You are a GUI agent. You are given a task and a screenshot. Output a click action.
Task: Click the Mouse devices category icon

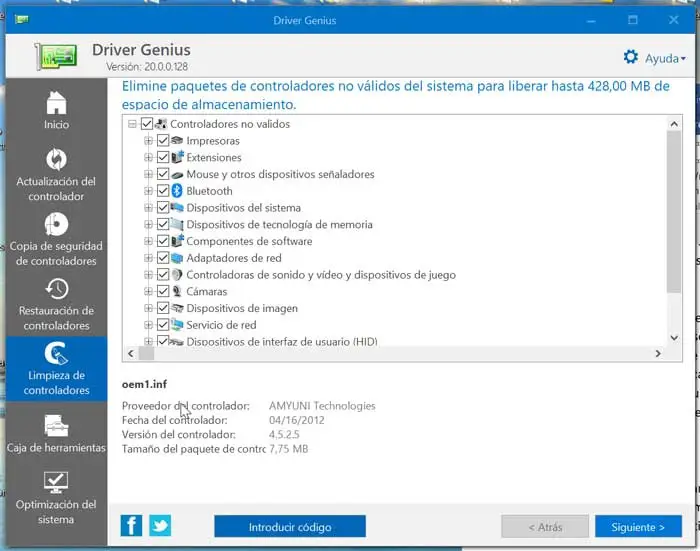pos(177,175)
